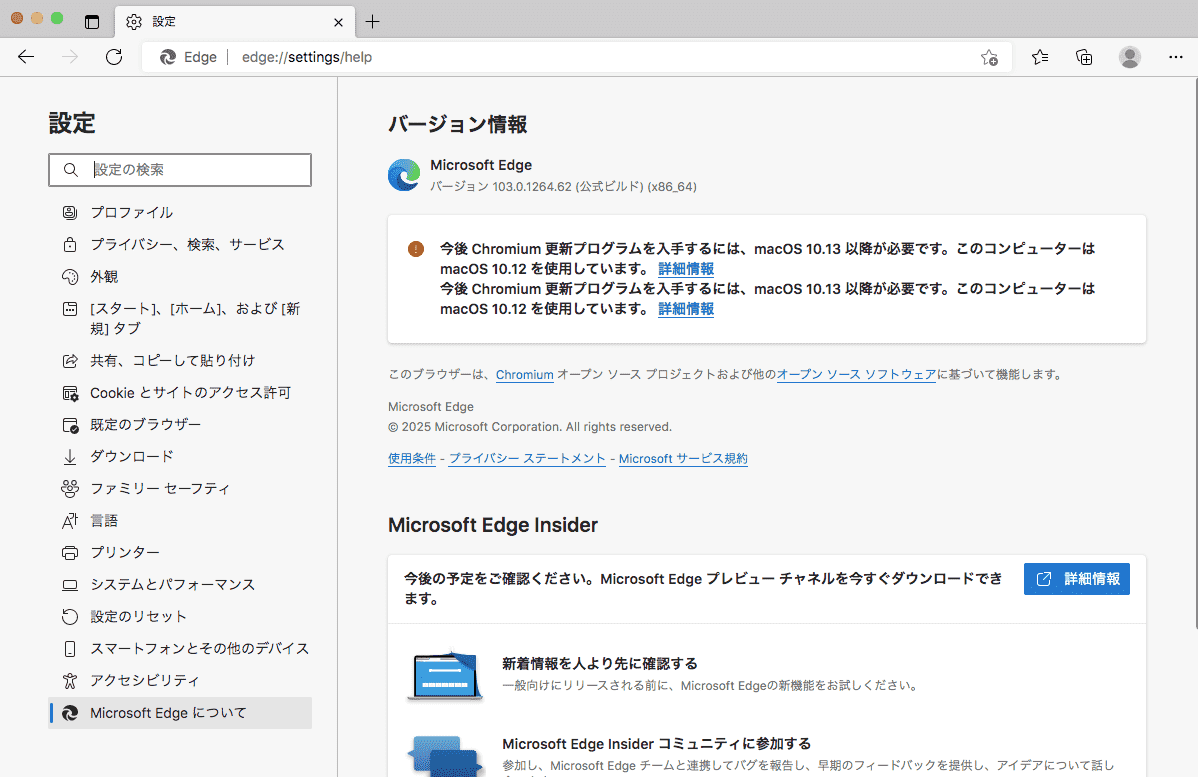Click the orange warning icon in update notice
1198x777 pixels.
tap(416, 249)
